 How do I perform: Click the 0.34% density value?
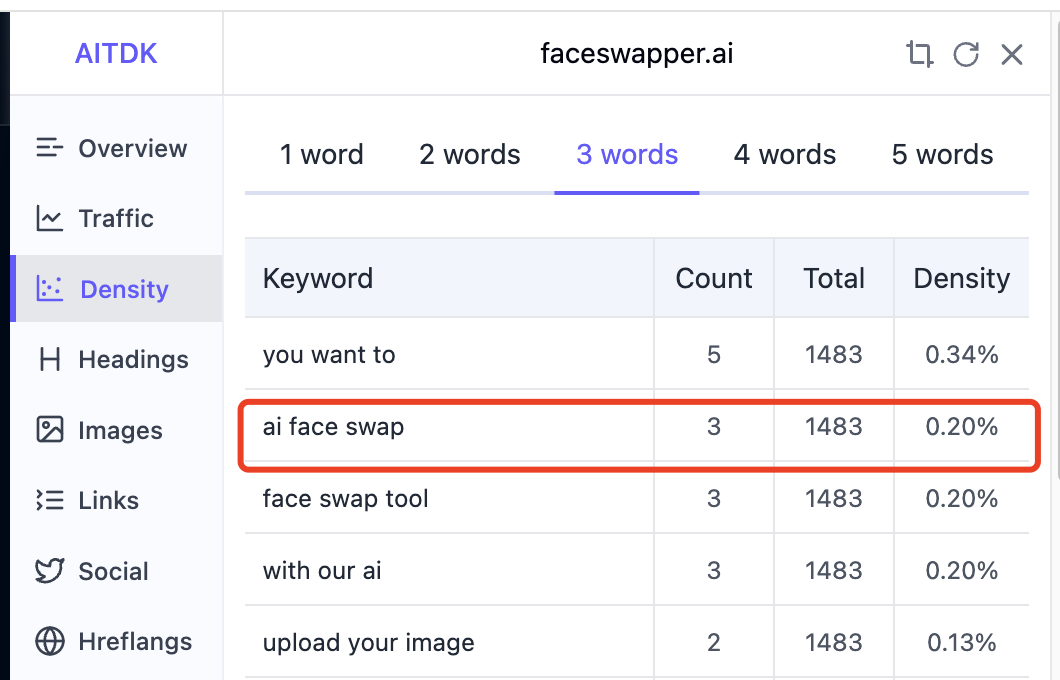(x=962, y=355)
